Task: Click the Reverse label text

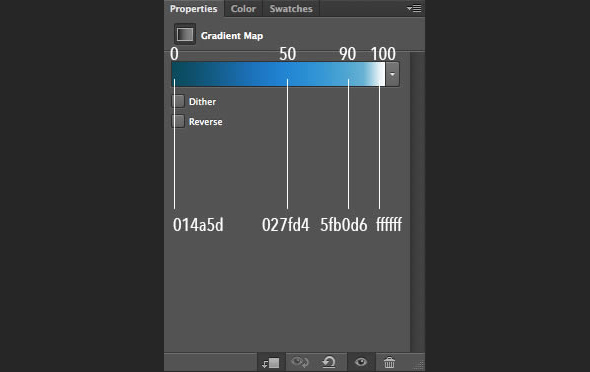Action: (205, 122)
